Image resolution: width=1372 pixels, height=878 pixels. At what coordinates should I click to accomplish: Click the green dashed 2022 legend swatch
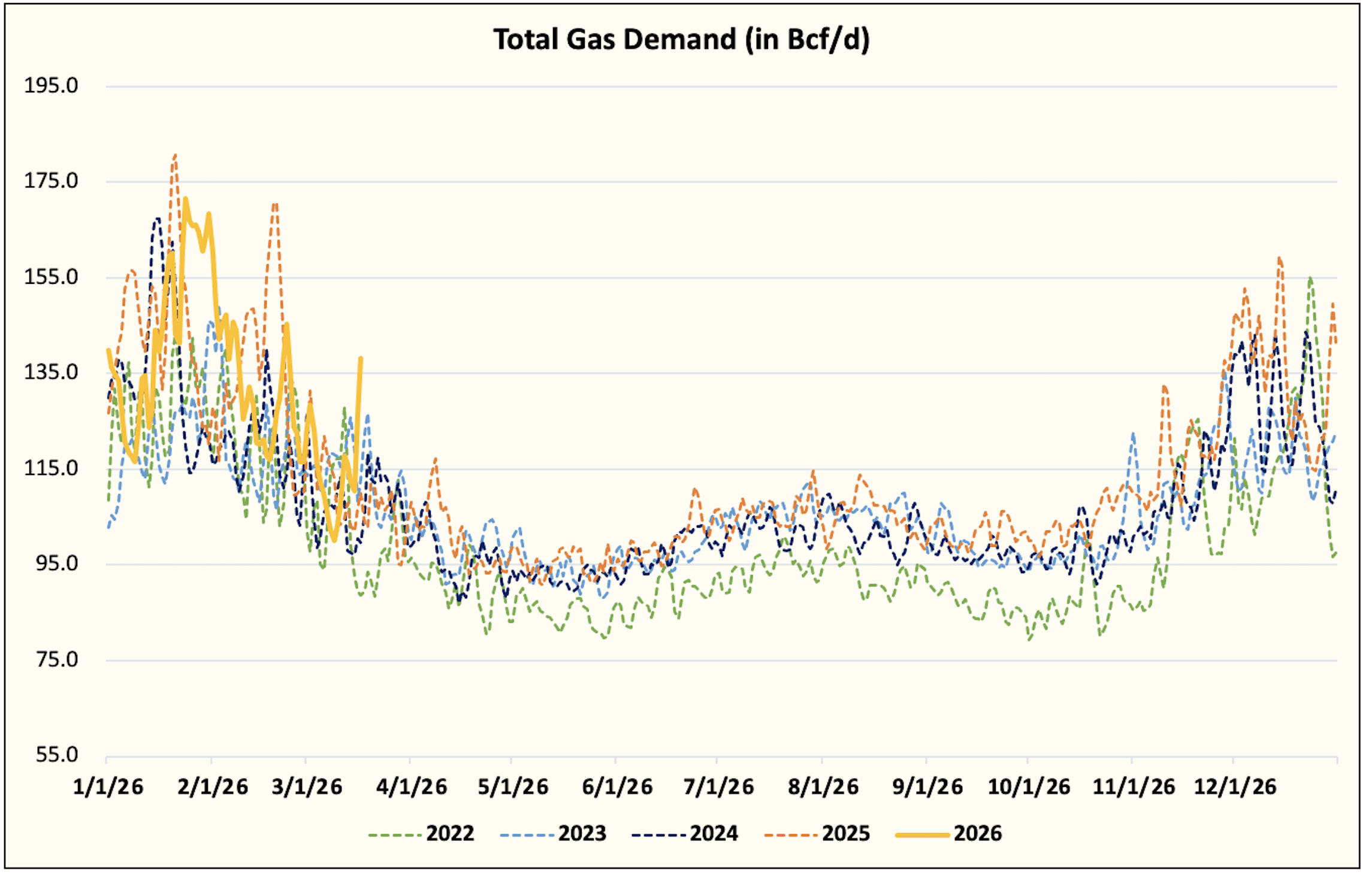point(395,835)
